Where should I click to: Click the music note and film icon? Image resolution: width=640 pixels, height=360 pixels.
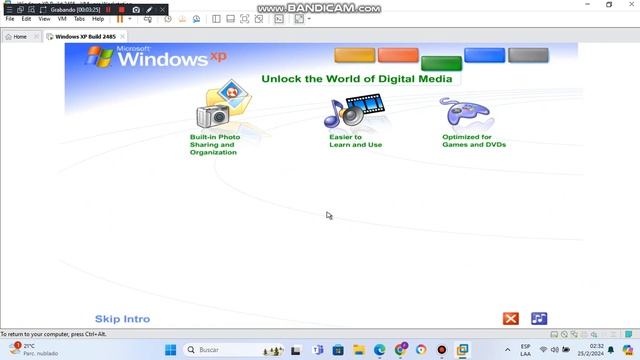(x=354, y=110)
